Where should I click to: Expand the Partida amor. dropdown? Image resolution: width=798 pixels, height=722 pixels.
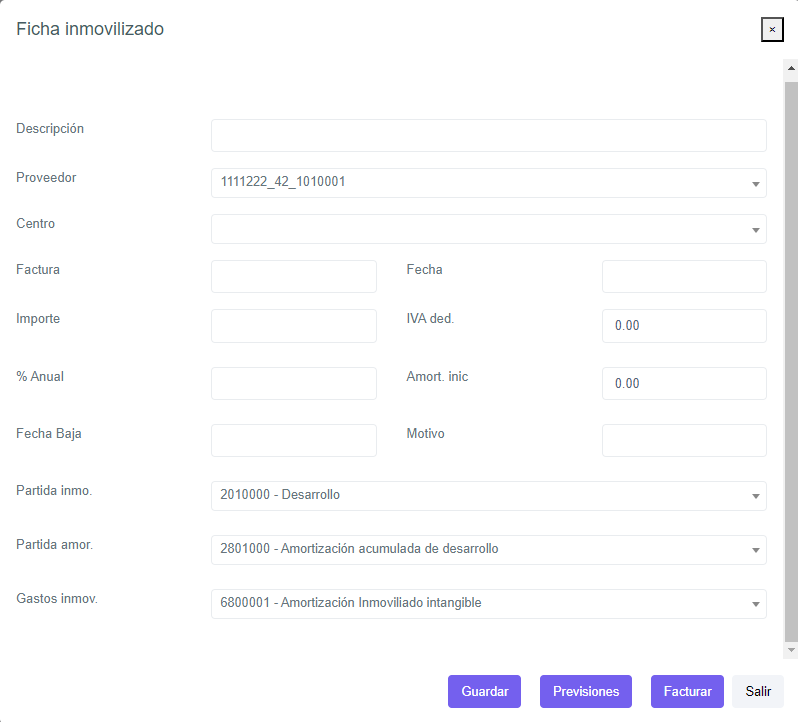click(x=488, y=550)
